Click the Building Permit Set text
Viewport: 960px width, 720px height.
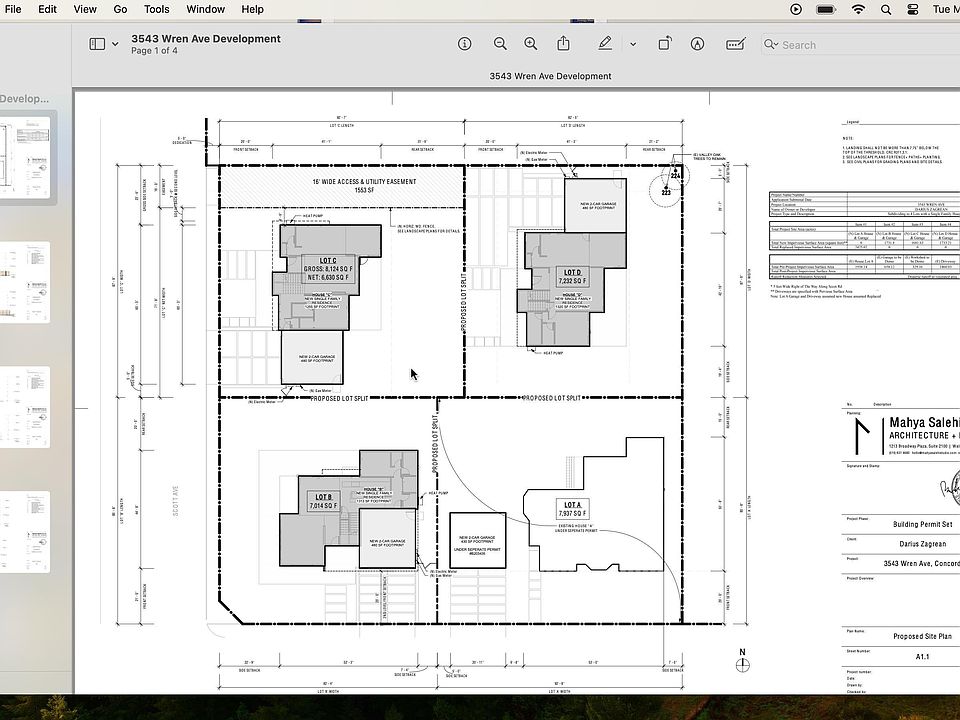[x=922, y=524]
